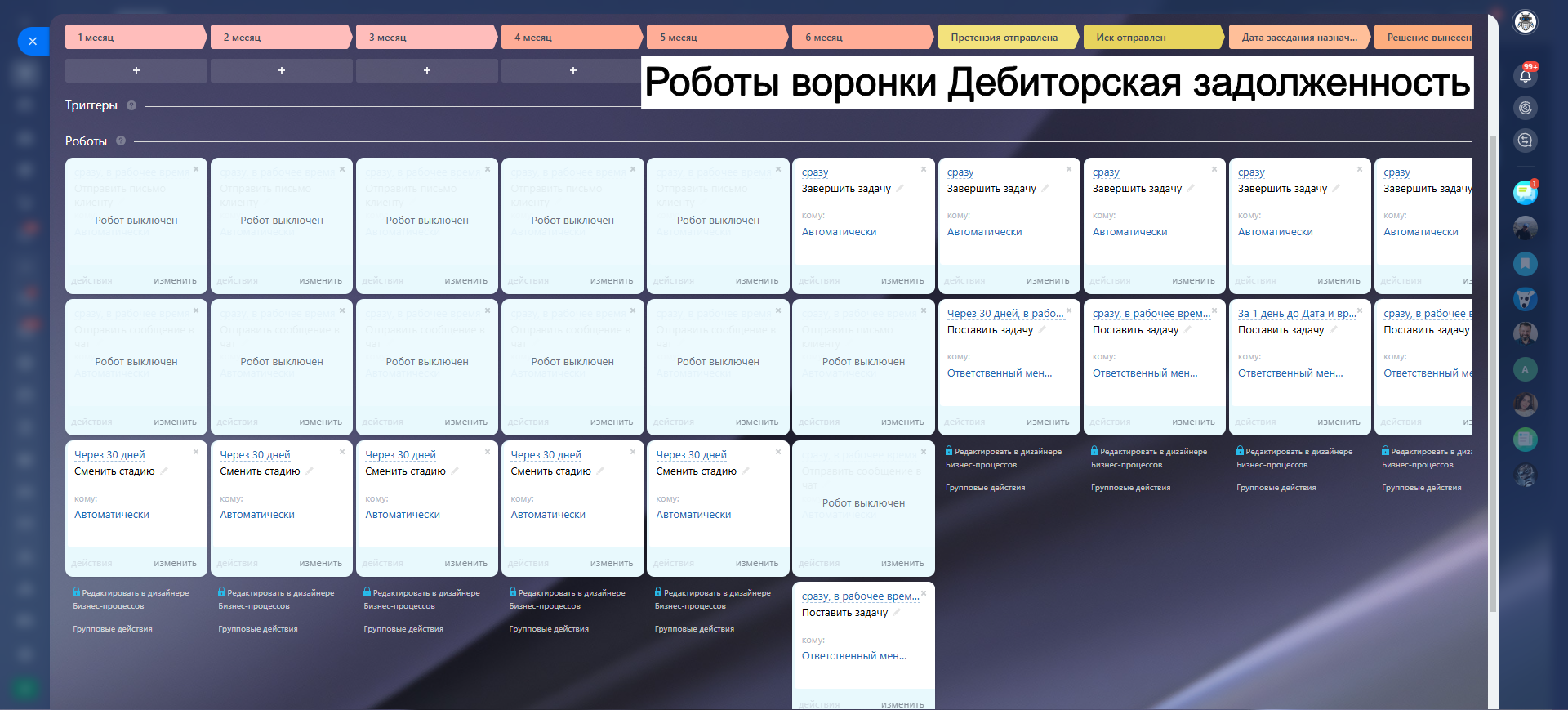The width and height of the screenshot is (1568, 710).
Task: Open the help hint next to Триггеры
Action: (x=131, y=105)
